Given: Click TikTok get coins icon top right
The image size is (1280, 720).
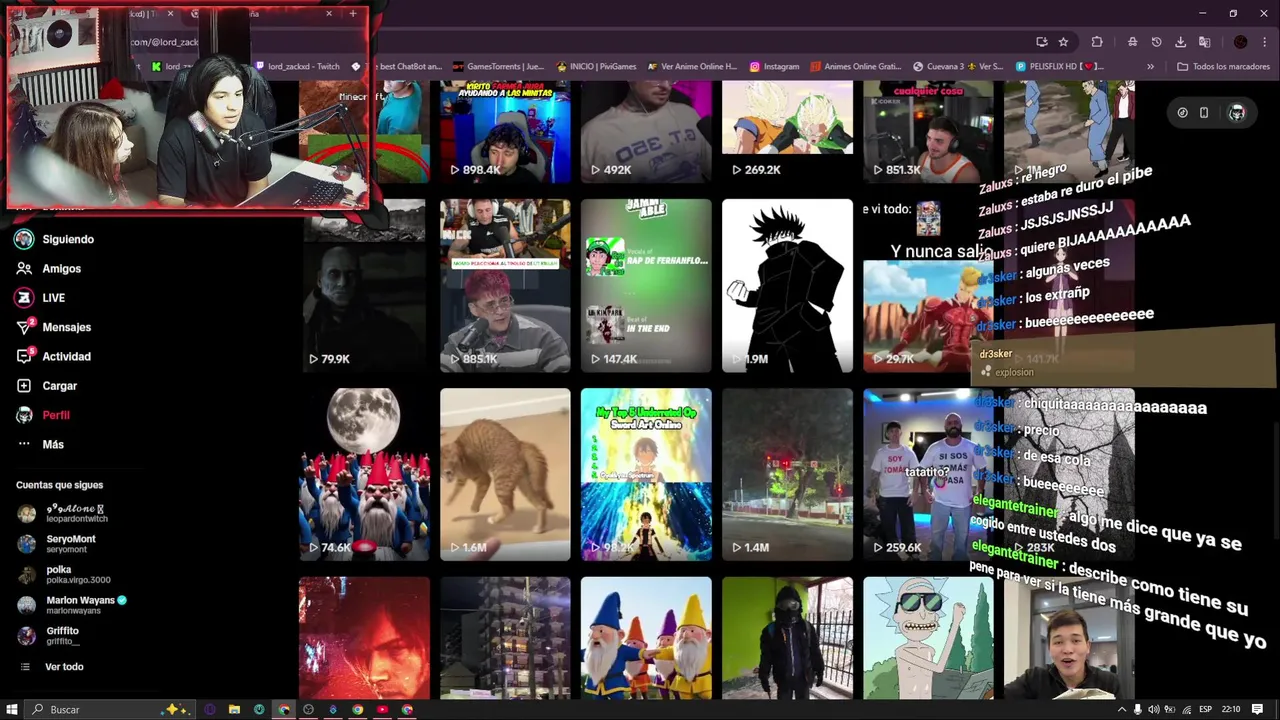Looking at the screenshot, I should [x=1182, y=113].
